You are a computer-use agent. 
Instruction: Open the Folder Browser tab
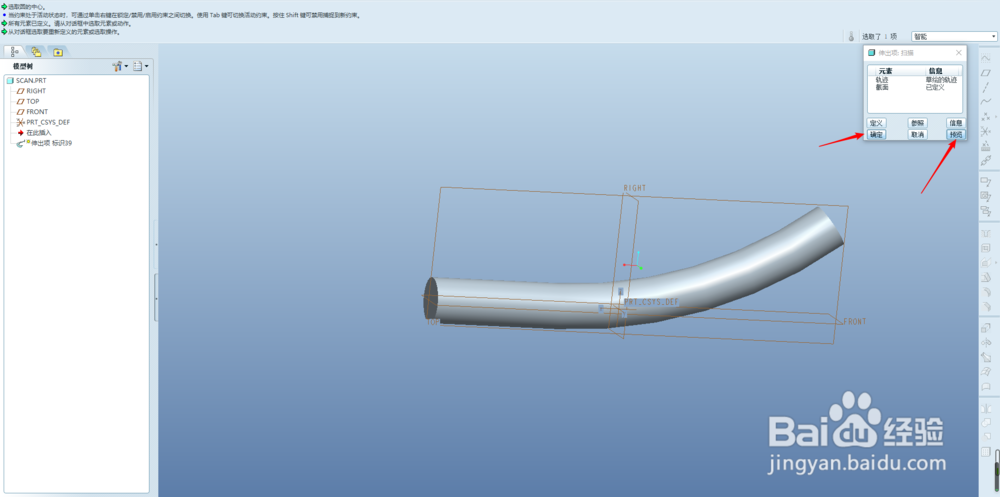[36, 51]
